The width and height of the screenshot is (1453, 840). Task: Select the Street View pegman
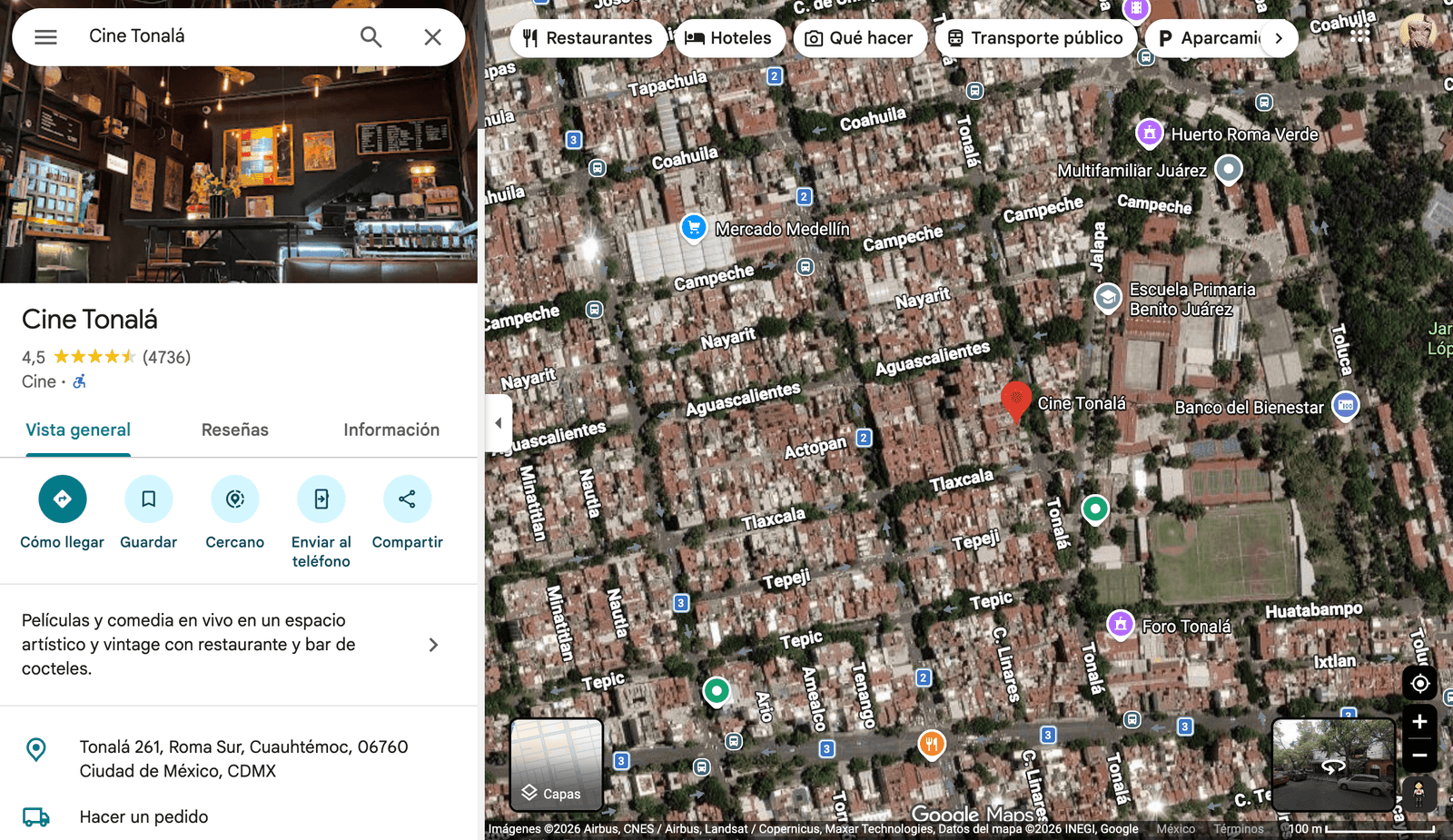coord(1418,793)
